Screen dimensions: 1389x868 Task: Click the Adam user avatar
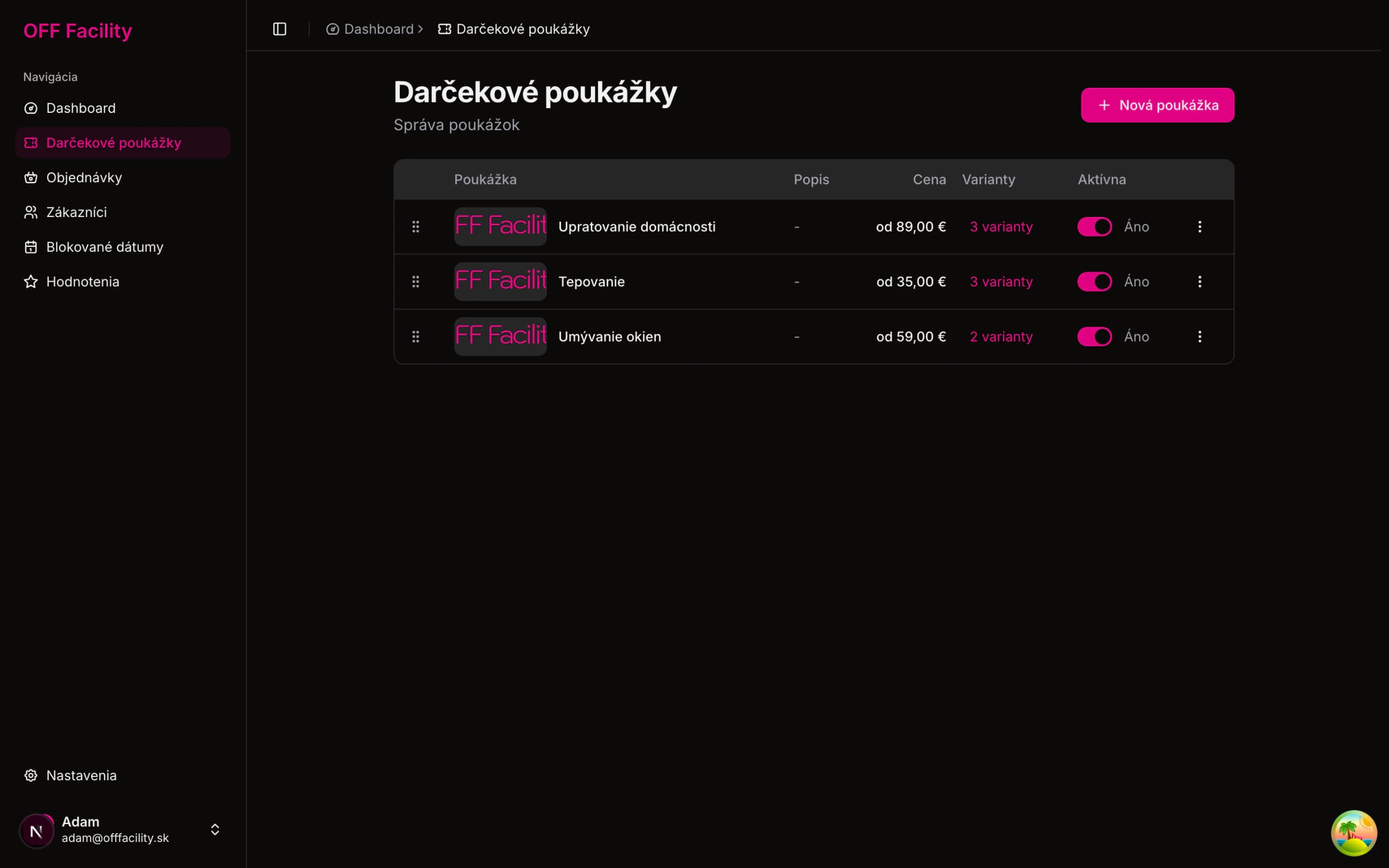pyautogui.click(x=37, y=831)
